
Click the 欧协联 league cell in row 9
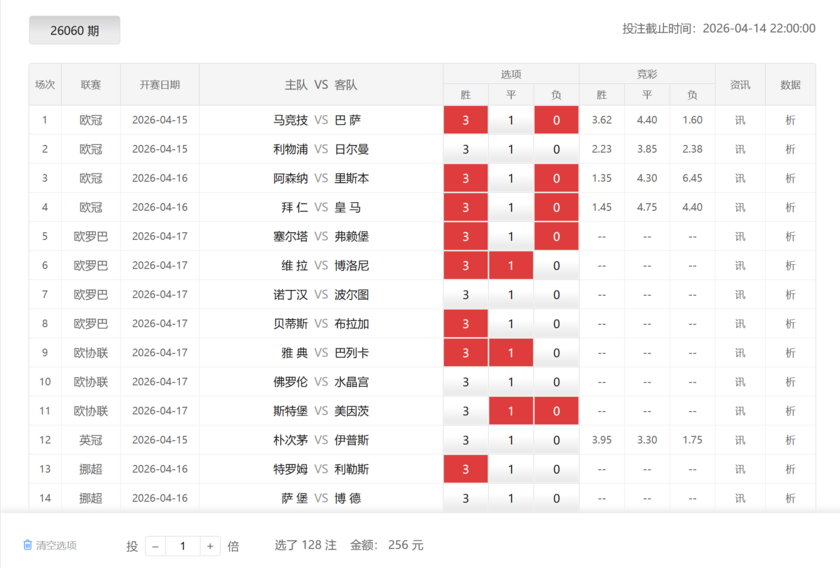91,353
